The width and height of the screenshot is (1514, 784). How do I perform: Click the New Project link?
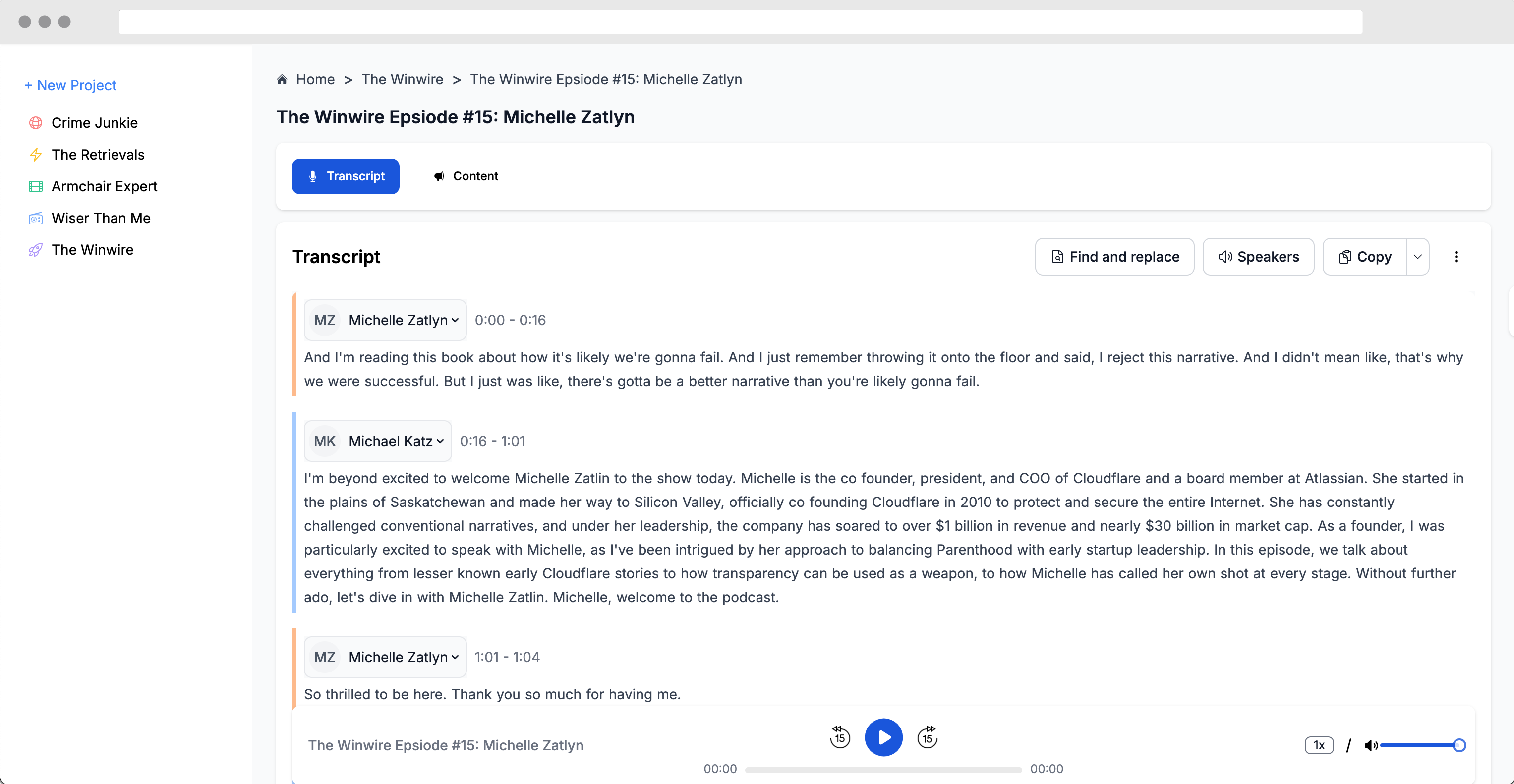tap(70, 85)
